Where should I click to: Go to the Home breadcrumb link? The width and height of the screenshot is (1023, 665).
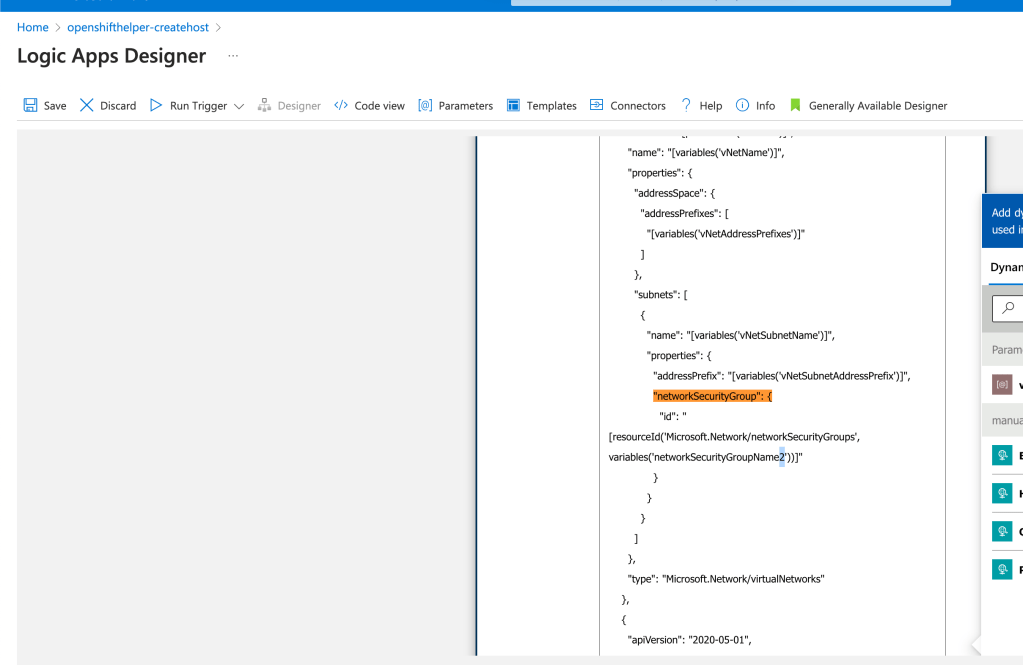[x=33, y=27]
